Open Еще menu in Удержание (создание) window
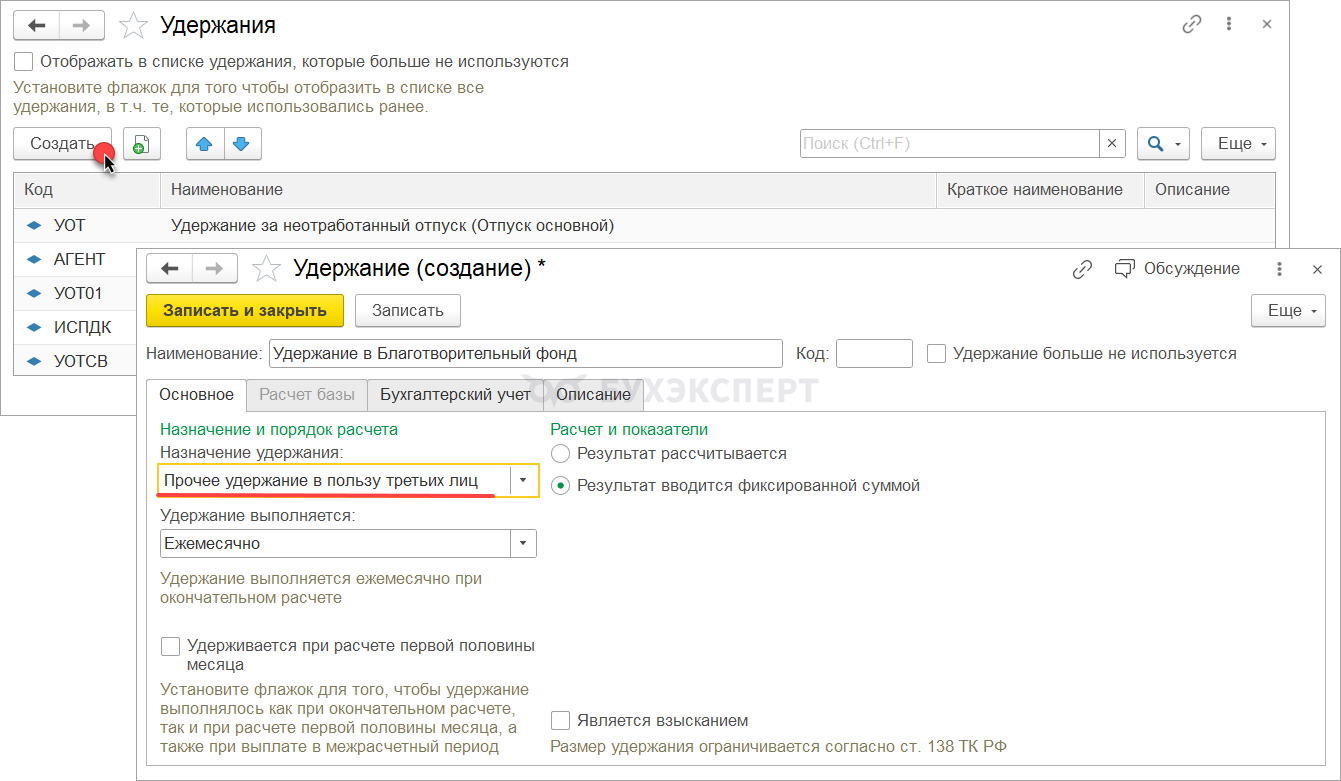This screenshot has height=781, width=1341. pos(1288,310)
